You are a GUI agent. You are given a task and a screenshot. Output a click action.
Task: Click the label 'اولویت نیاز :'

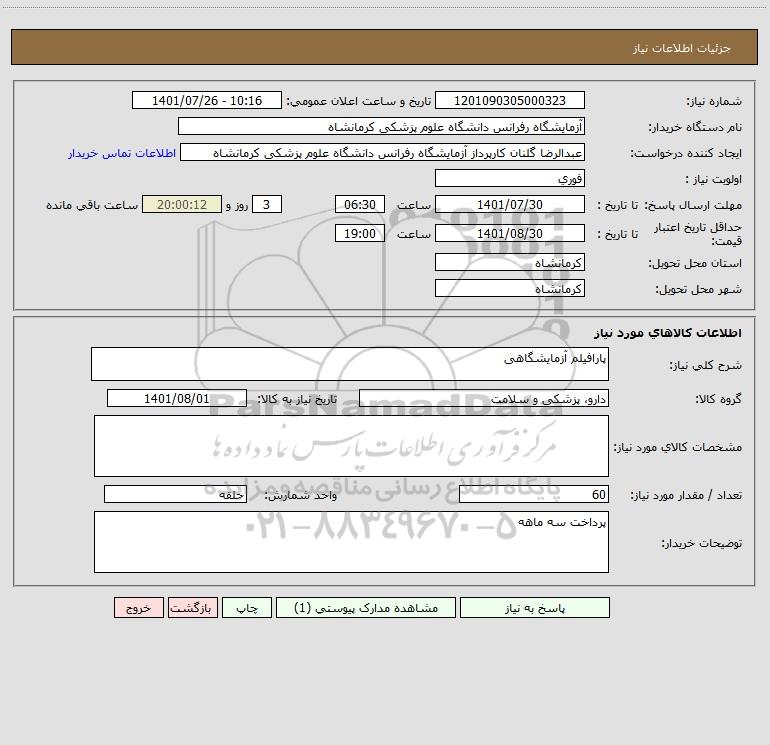click(714, 179)
